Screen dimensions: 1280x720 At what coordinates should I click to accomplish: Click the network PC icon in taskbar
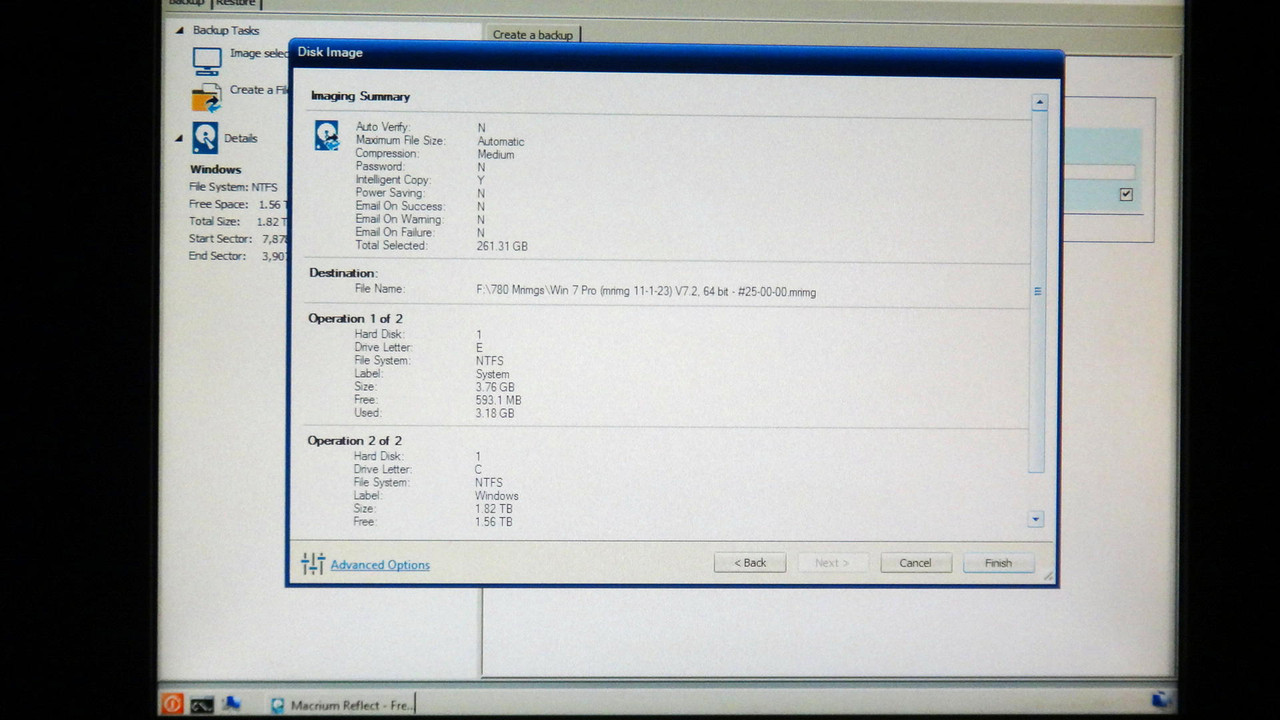click(x=231, y=704)
